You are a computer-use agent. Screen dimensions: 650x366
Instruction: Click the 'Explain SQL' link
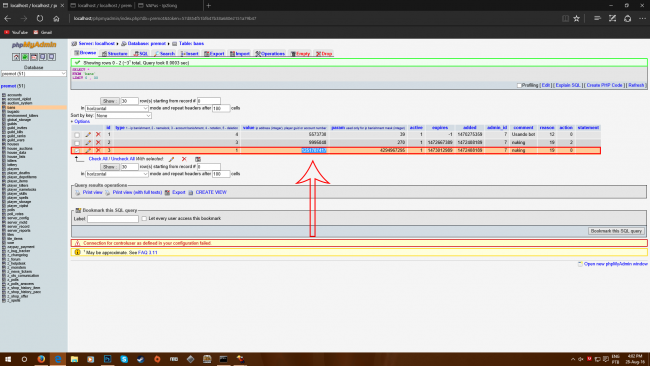568,85
